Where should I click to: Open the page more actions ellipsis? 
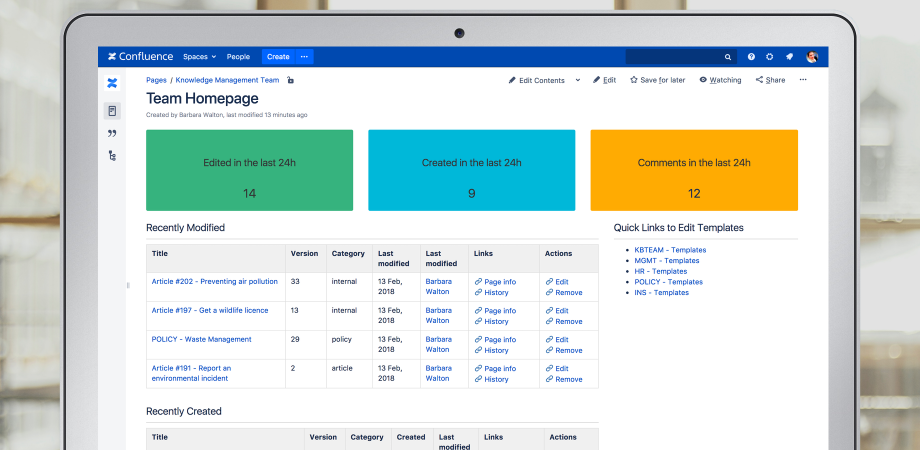click(x=803, y=80)
